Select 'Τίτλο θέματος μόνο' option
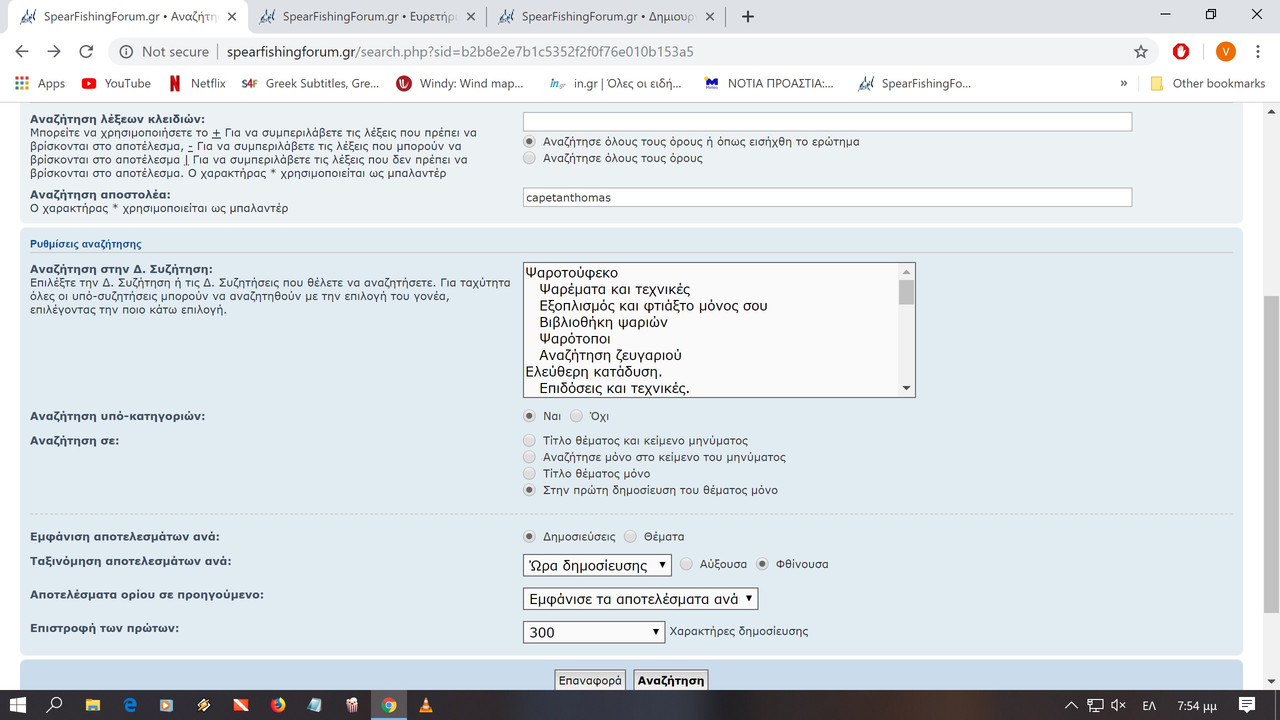Viewport: 1280px width, 720px height. pyautogui.click(x=529, y=473)
